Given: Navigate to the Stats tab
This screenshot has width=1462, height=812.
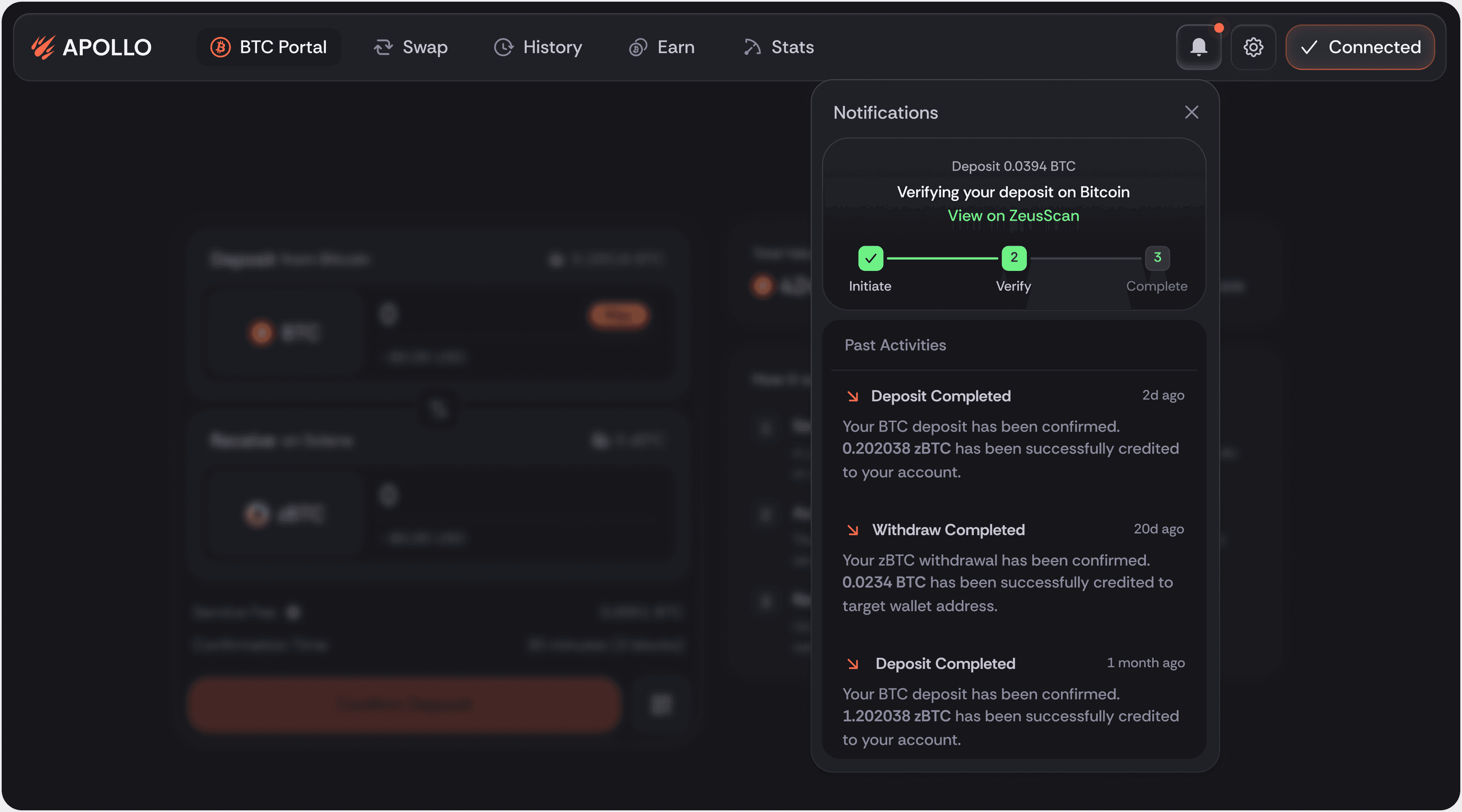Looking at the screenshot, I should click(x=779, y=47).
